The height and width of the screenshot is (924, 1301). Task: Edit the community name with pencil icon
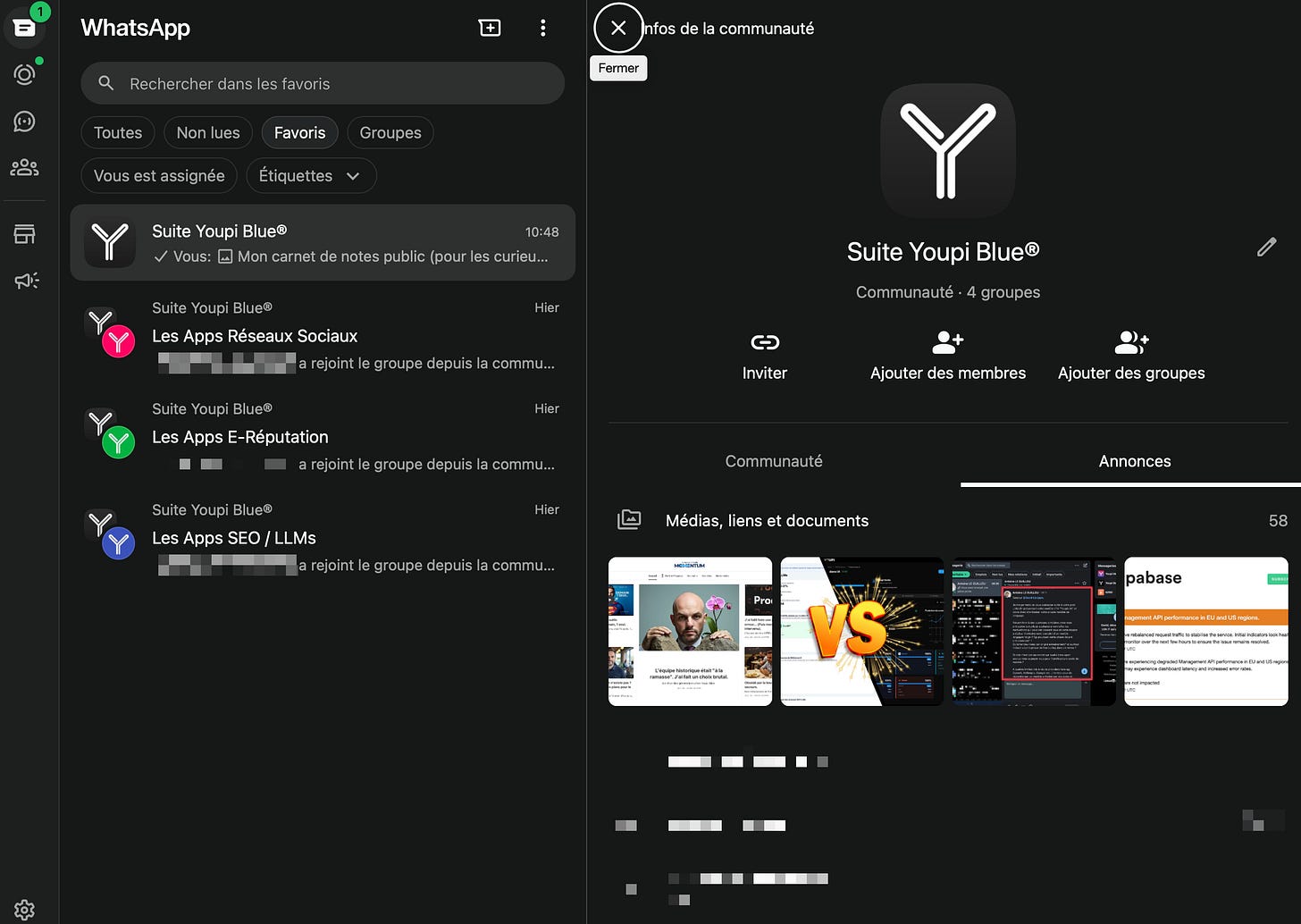[x=1266, y=248]
